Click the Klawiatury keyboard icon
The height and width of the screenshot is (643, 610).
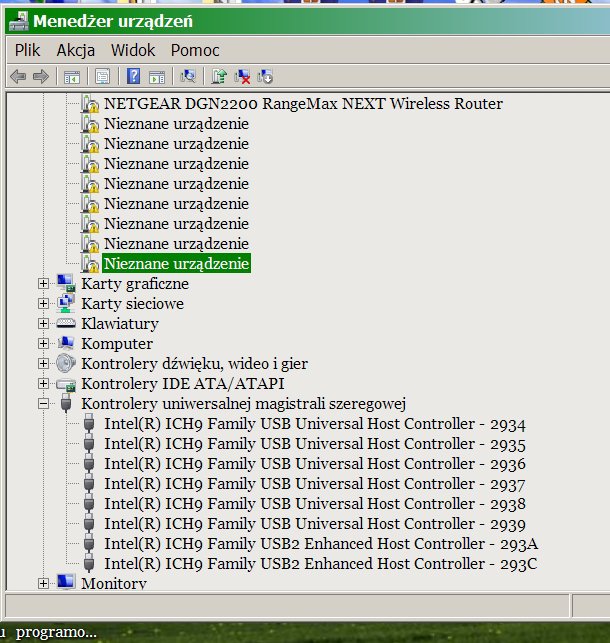pyautogui.click(x=66, y=323)
